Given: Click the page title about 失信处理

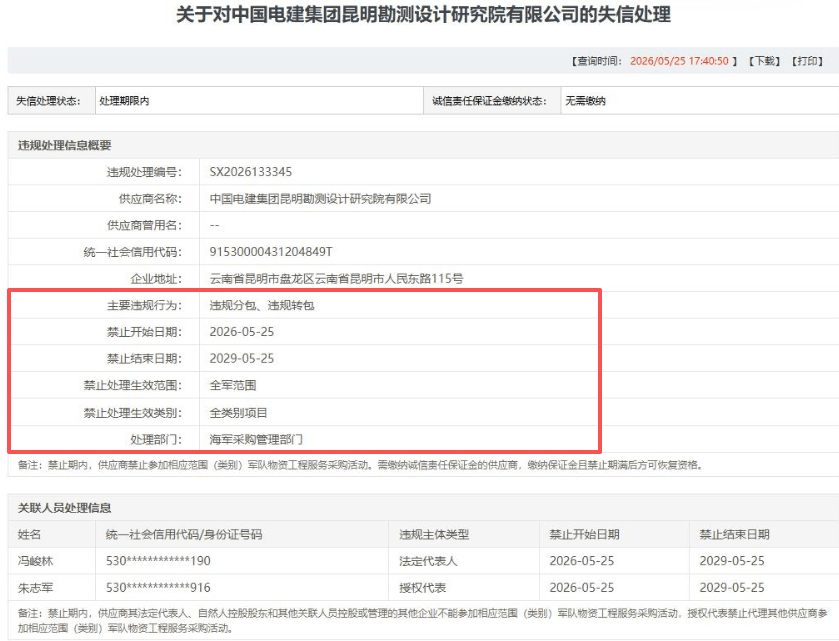Looking at the screenshot, I should (423, 14).
